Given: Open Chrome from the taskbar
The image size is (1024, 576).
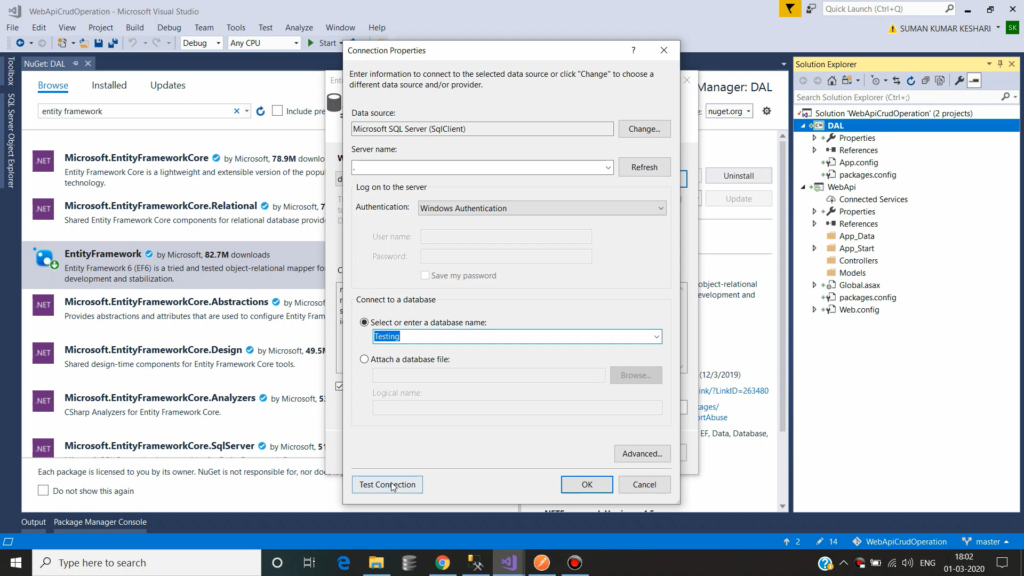Looking at the screenshot, I should [443, 562].
